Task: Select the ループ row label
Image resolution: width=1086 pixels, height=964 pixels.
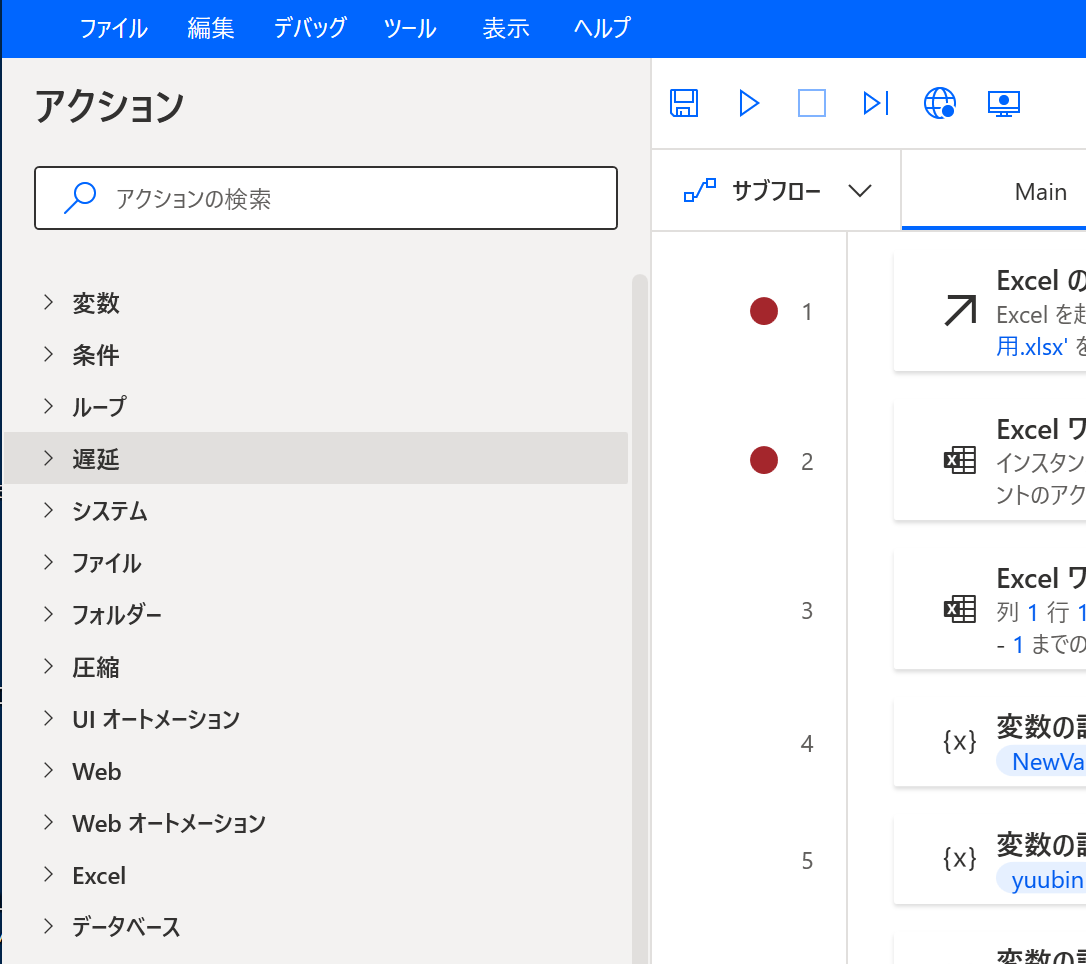Action: coord(100,406)
